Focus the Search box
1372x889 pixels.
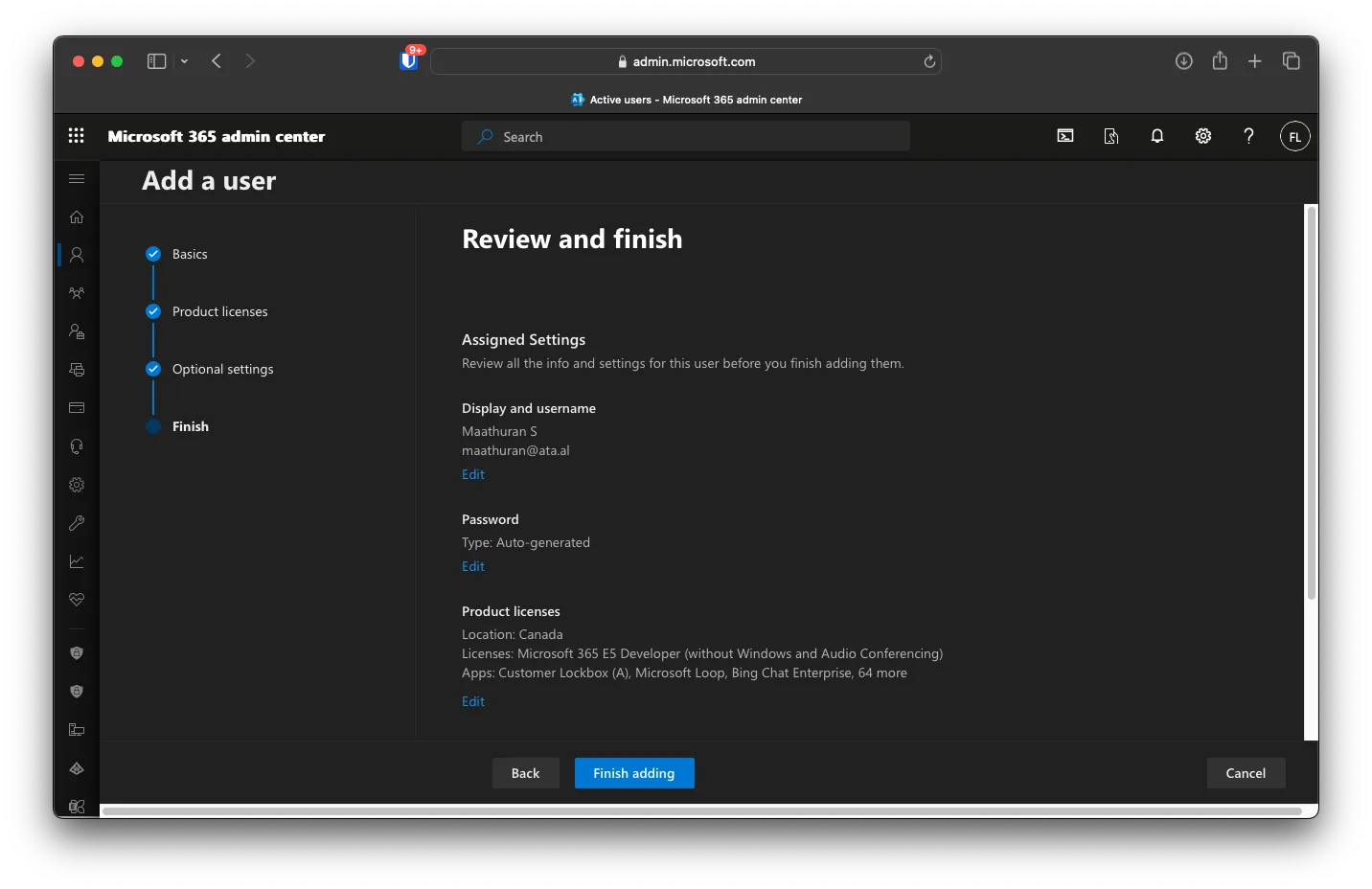coord(686,136)
